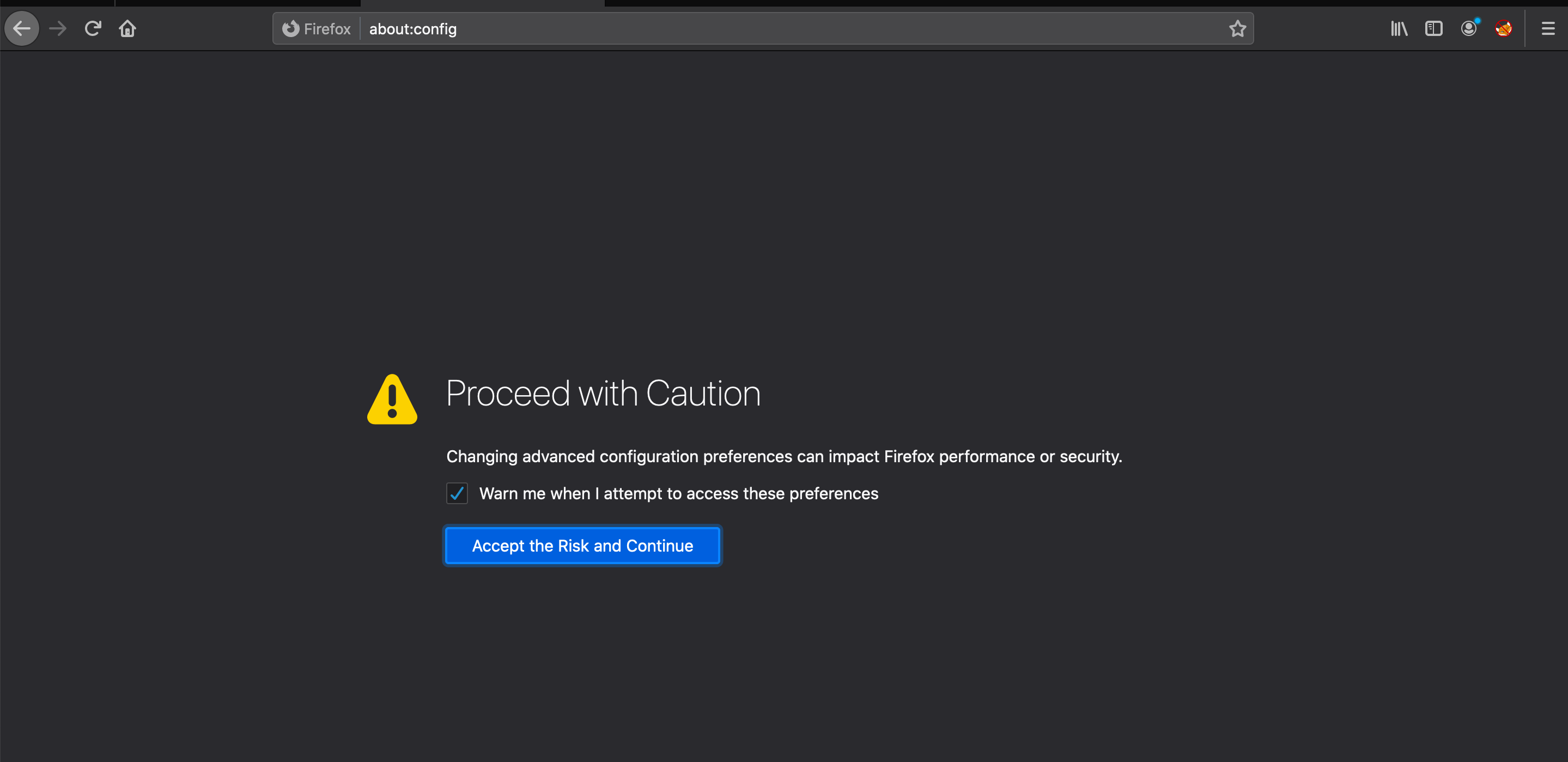Click the 'Firefox' identity label
The height and width of the screenshot is (762, 1568).
tap(327, 29)
